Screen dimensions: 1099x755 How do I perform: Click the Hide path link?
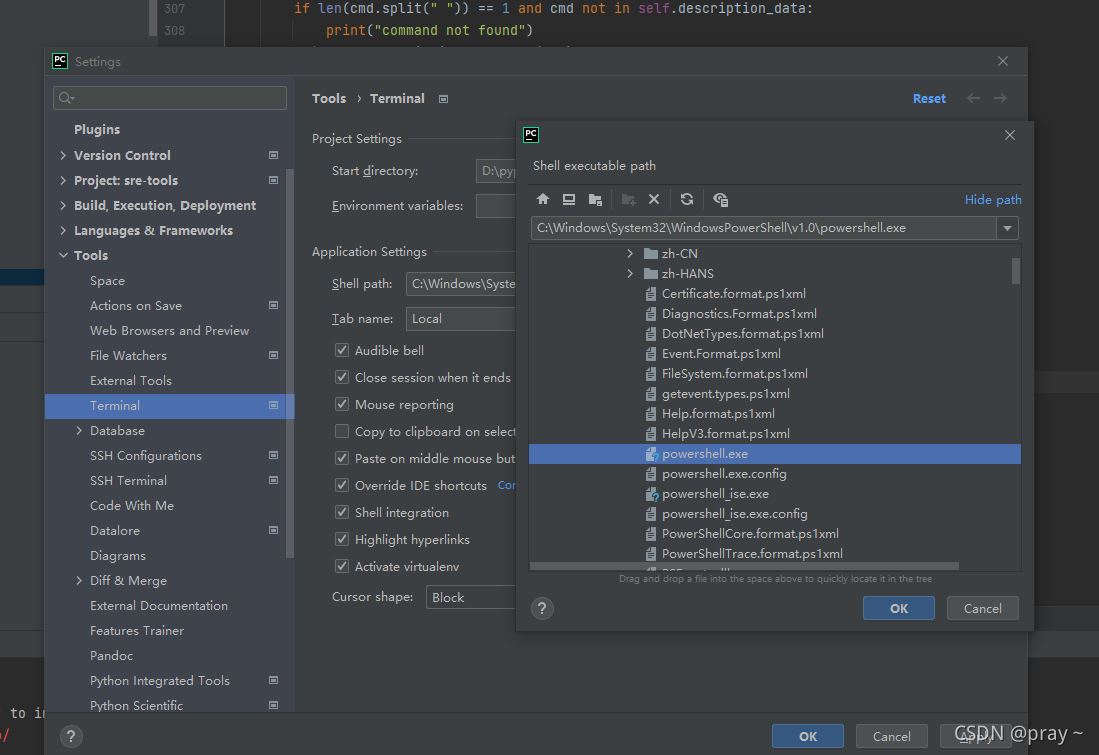click(x=992, y=200)
